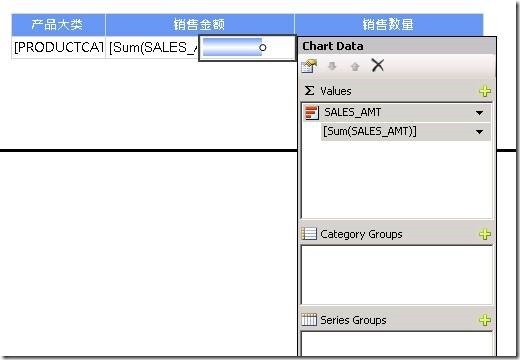Click the Sigma icon beside Values
520x360 pixels.
(309, 91)
